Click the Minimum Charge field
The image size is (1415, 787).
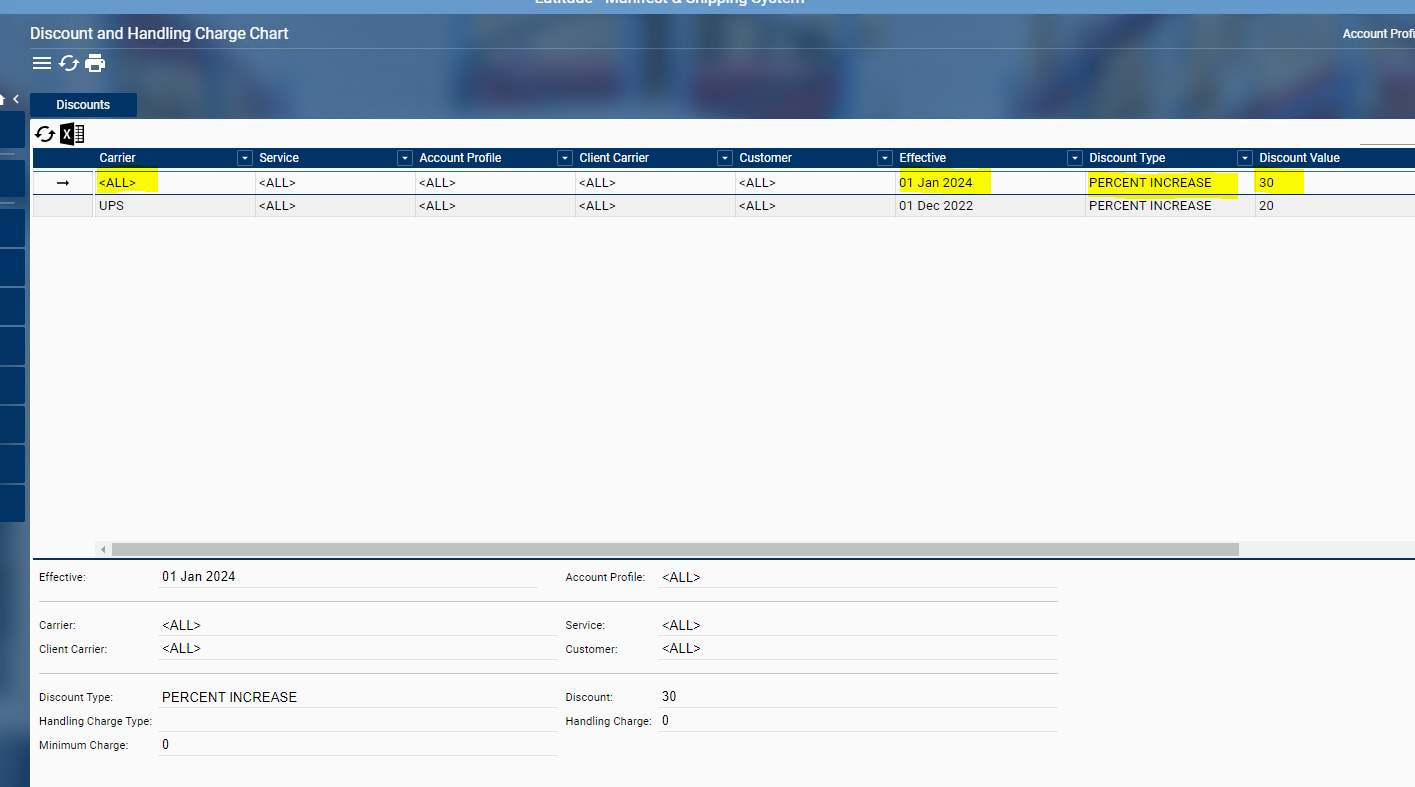coord(355,745)
